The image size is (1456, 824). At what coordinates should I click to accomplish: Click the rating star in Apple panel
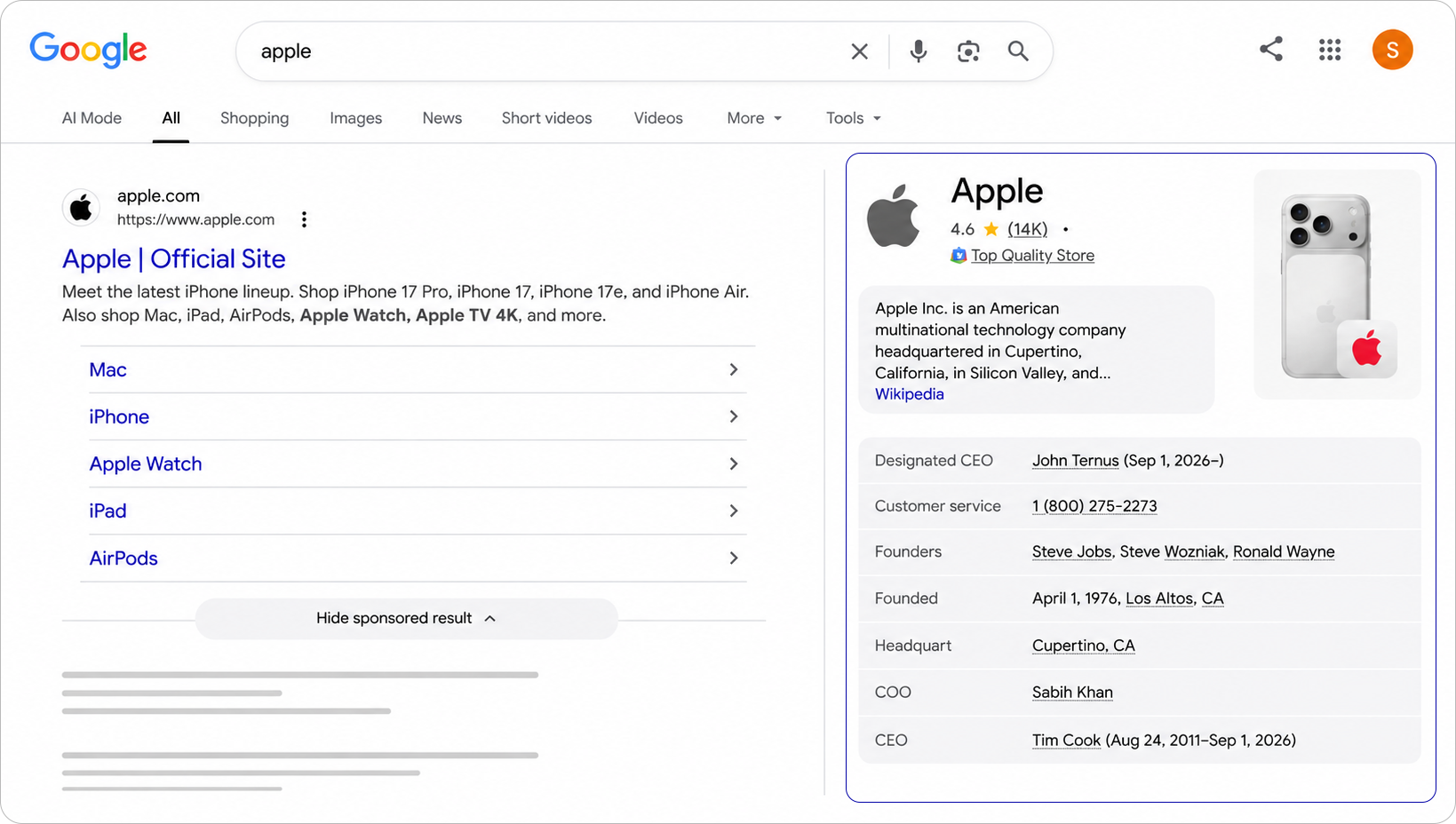click(991, 229)
